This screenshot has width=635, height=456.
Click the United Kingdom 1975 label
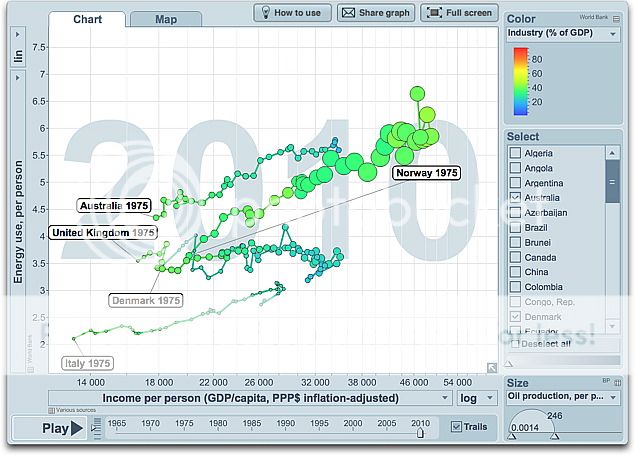(103, 232)
